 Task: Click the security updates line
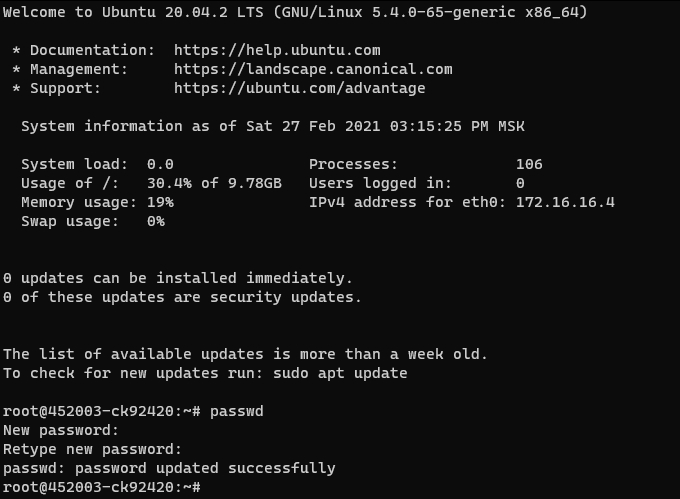coord(182,297)
